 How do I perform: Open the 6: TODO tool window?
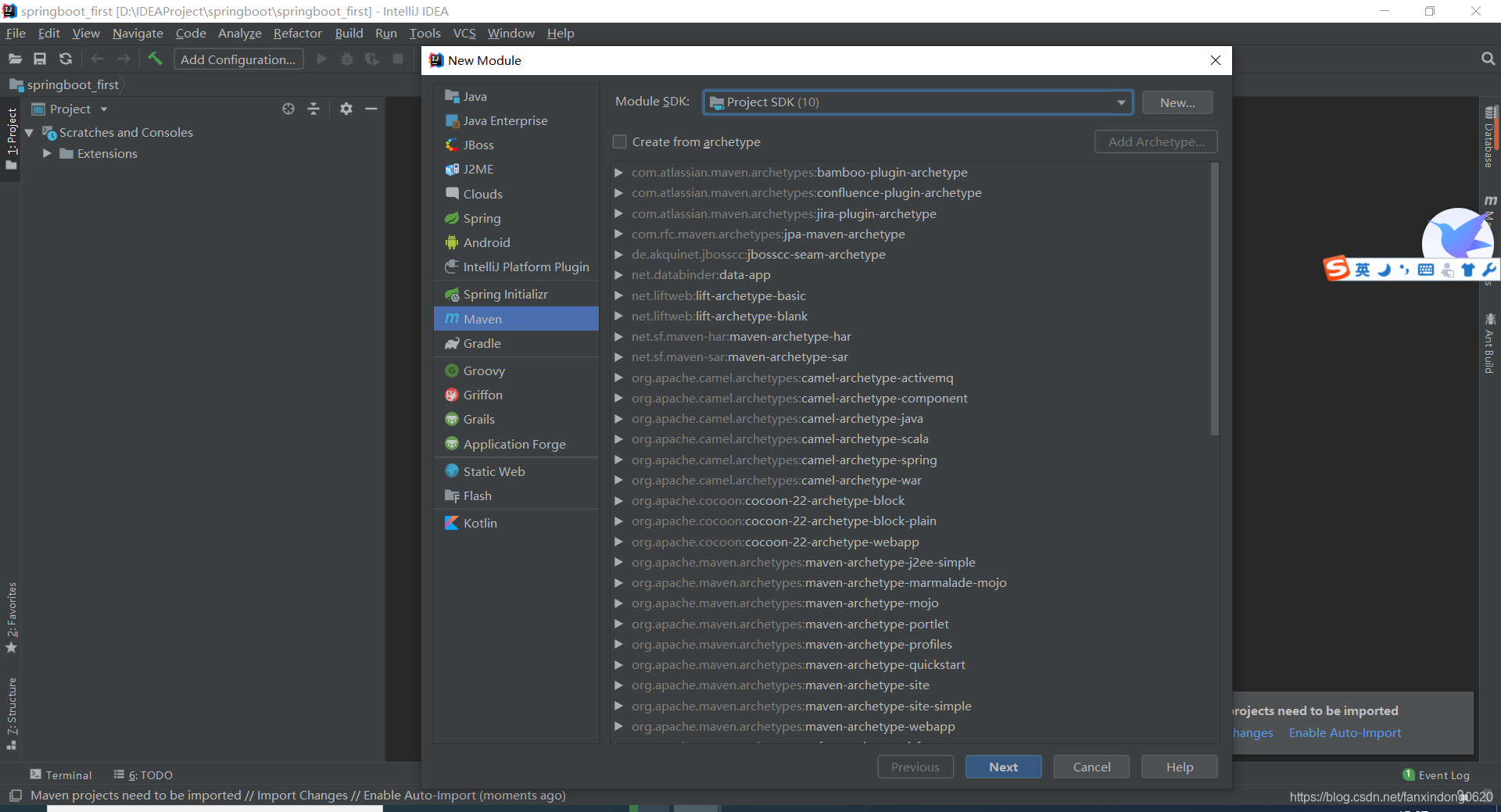[144, 774]
